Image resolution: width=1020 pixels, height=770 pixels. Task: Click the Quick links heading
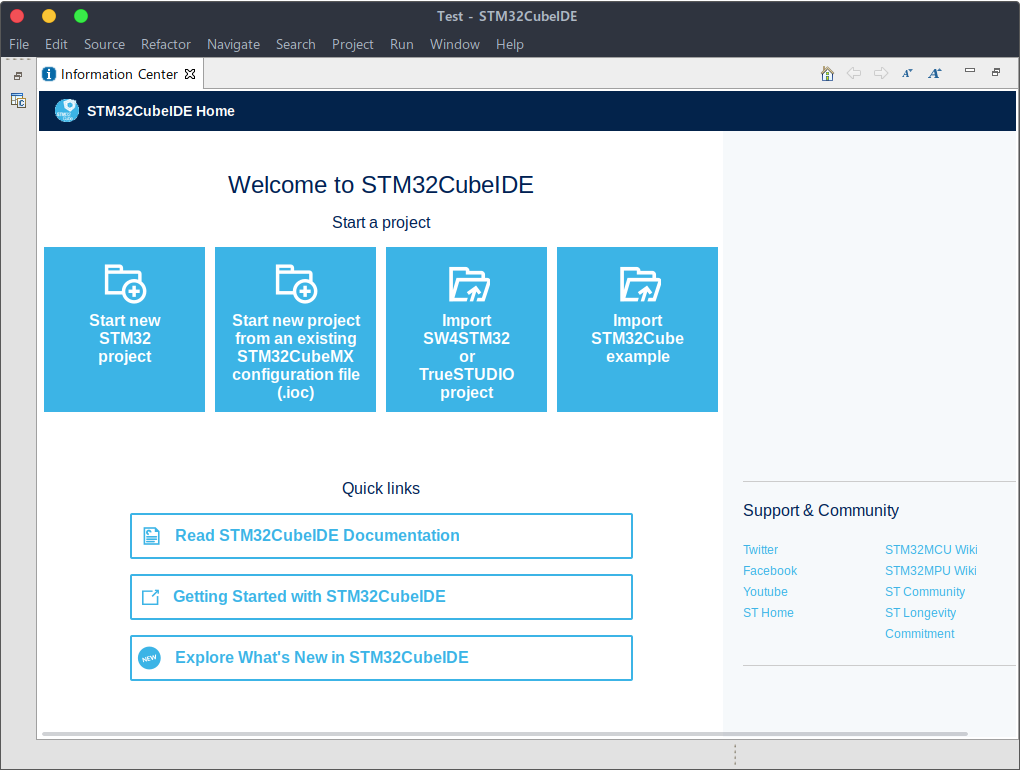click(x=381, y=488)
